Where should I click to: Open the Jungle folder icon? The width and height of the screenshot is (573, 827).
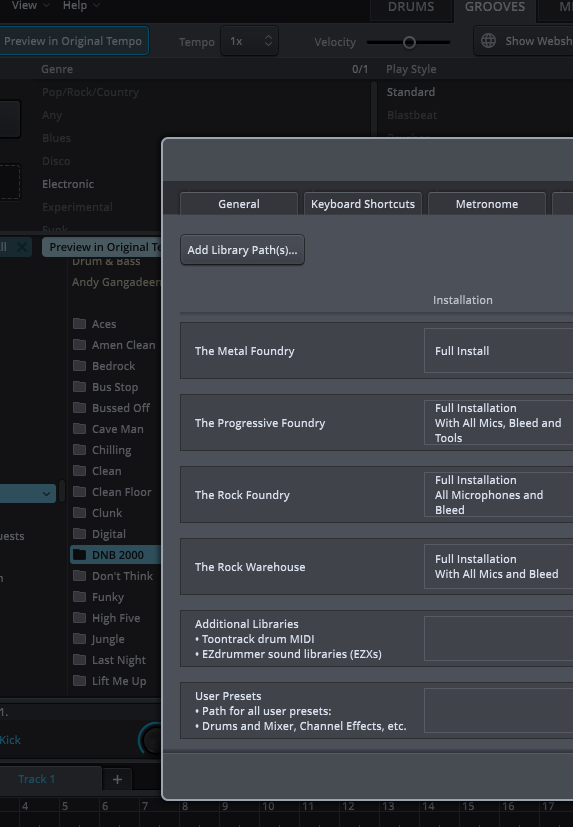(x=79, y=639)
